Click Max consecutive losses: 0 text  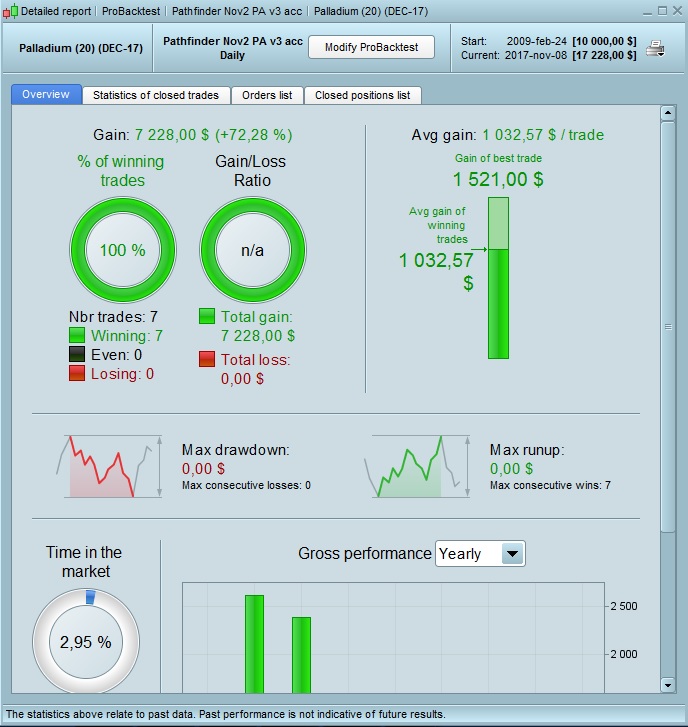[x=246, y=485]
